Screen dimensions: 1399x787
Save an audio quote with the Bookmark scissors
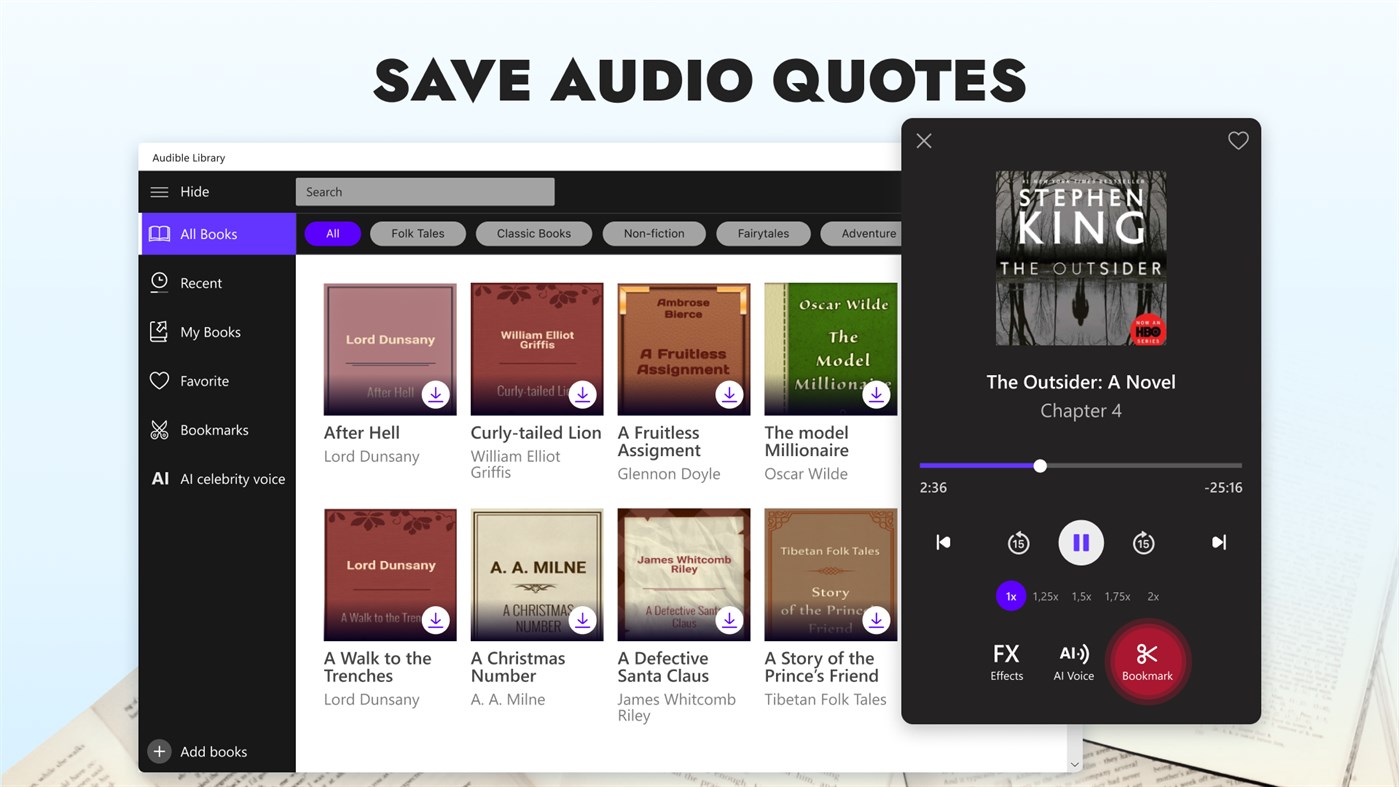(1147, 660)
